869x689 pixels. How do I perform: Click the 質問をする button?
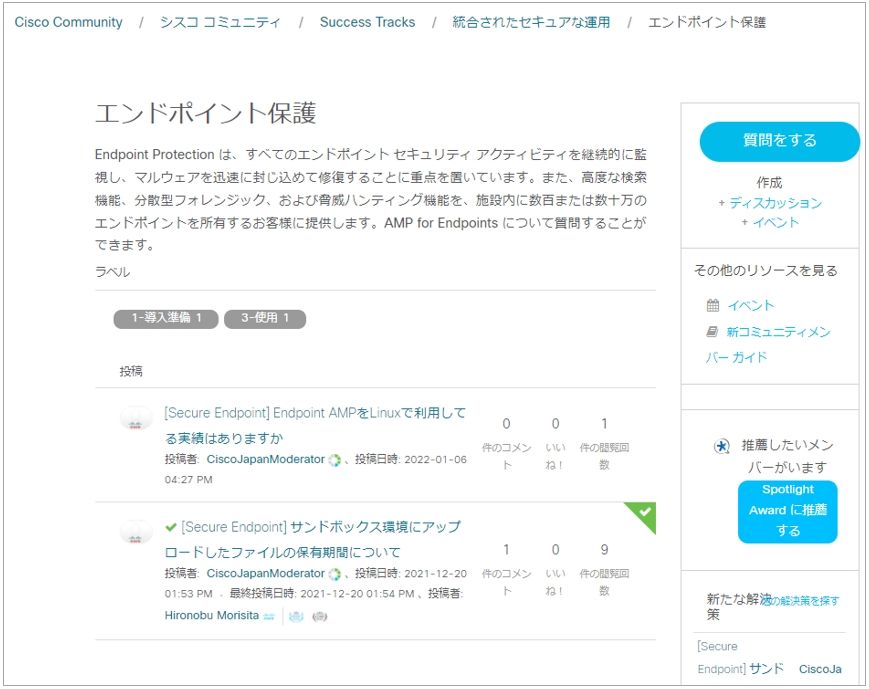(779, 141)
